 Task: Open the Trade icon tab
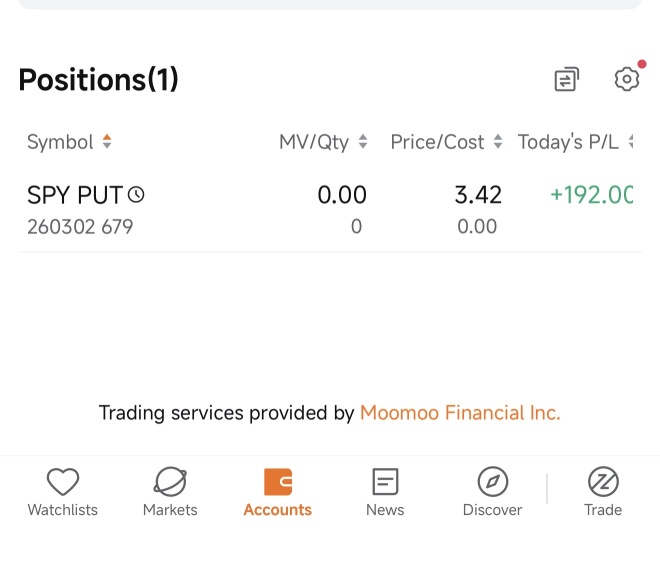[x=603, y=482]
